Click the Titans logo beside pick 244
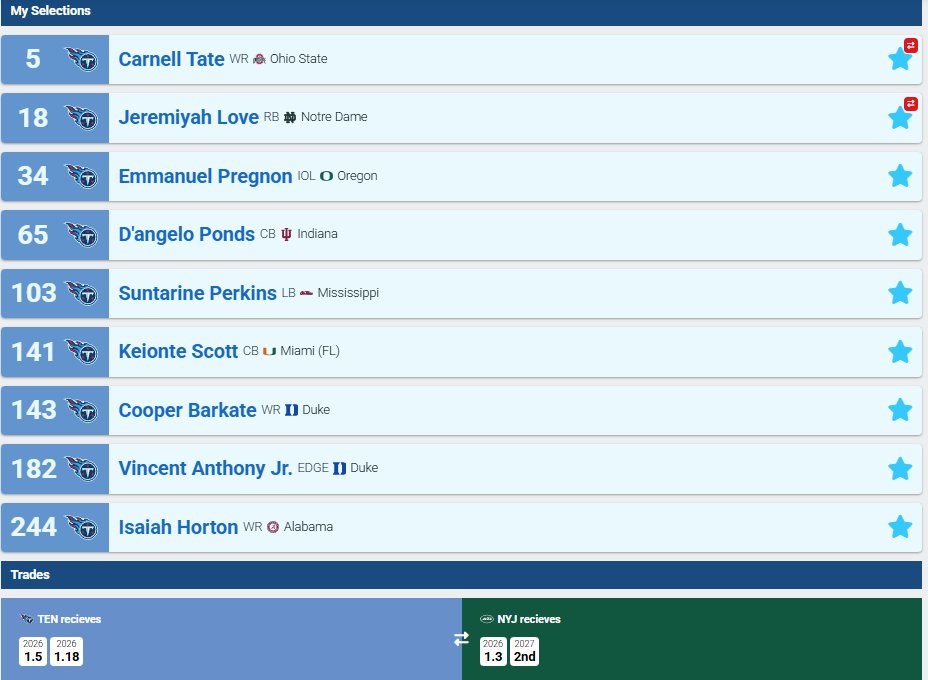Screen dimensions: 928x680 pyautogui.click(x=81, y=527)
